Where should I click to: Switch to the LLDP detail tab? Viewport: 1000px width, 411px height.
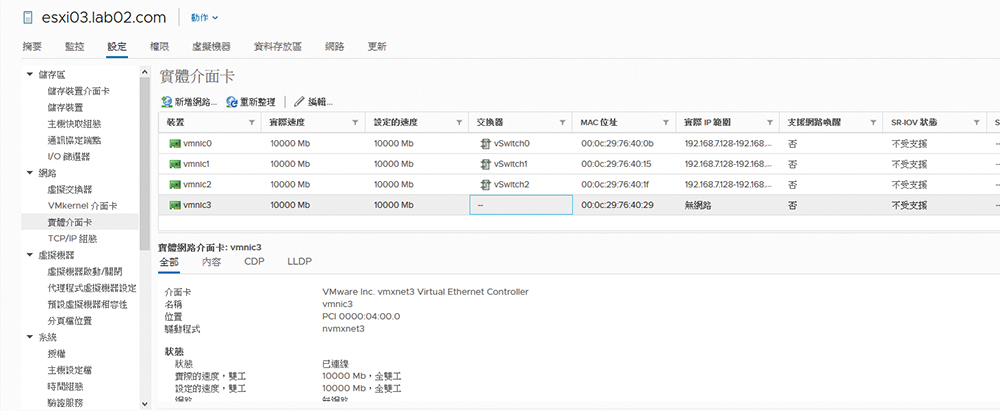click(x=298, y=262)
